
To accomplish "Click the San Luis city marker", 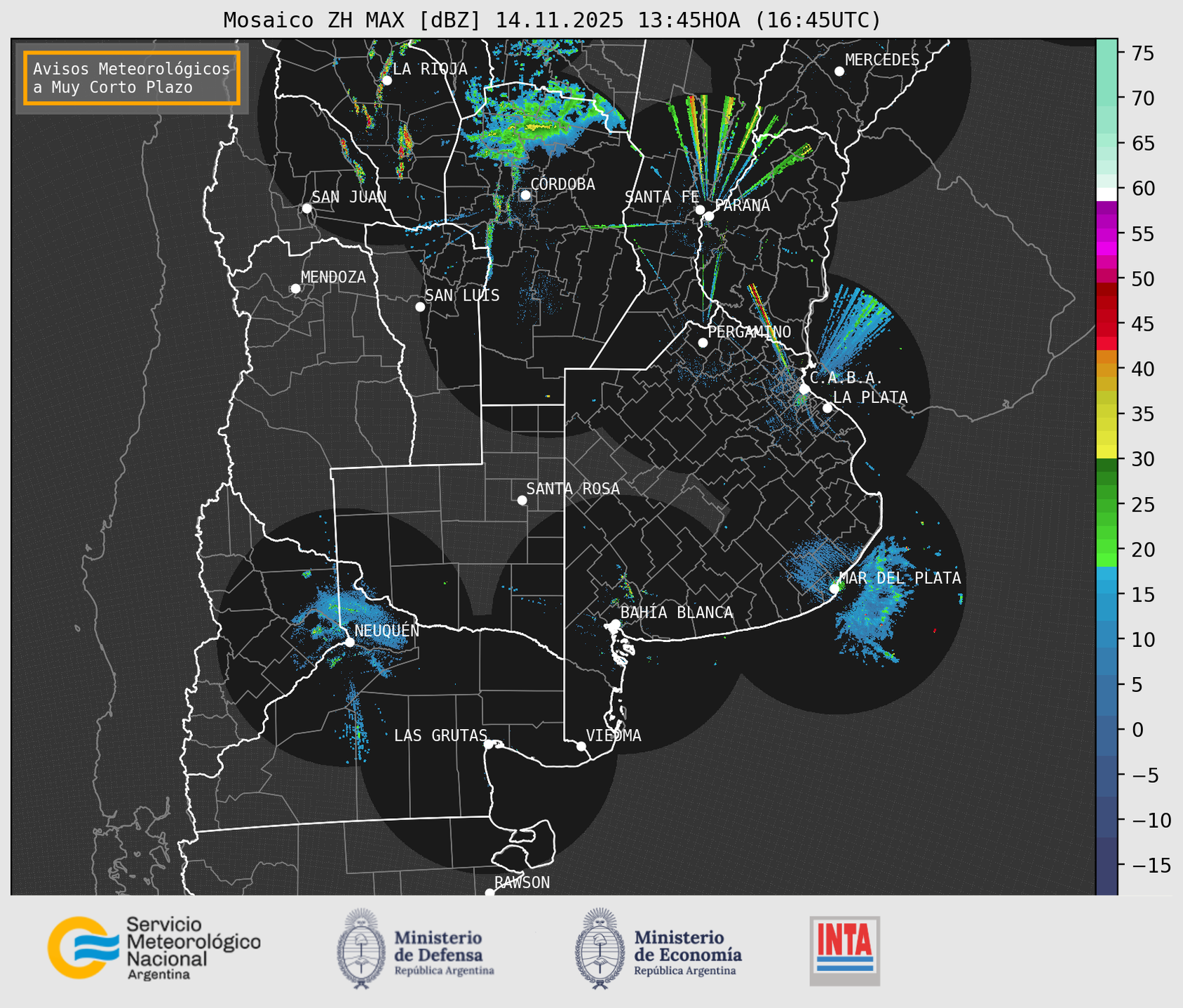I will (420, 306).
